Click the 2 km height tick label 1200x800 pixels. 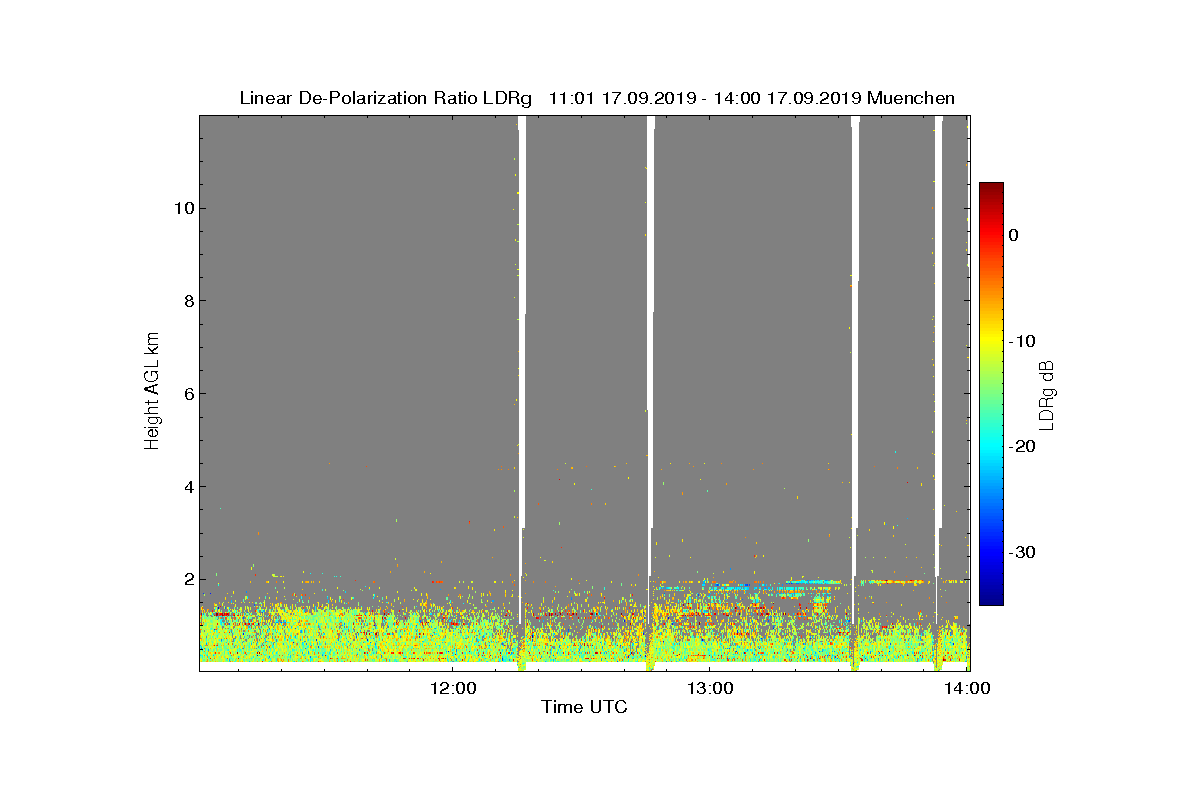point(188,579)
